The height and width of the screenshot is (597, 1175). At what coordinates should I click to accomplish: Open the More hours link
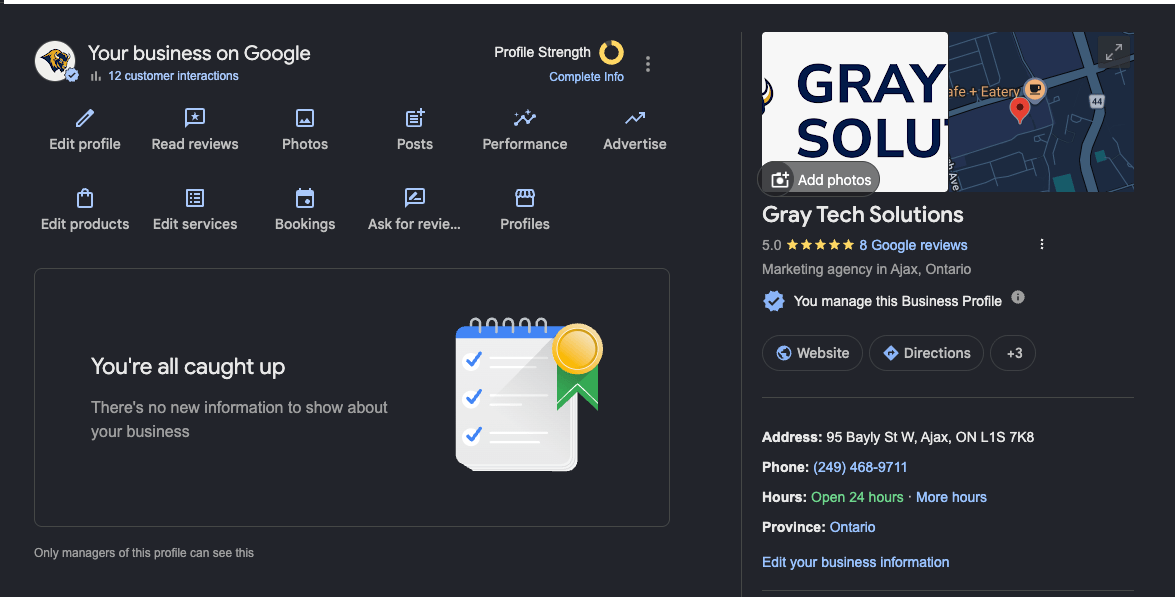click(951, 497)
